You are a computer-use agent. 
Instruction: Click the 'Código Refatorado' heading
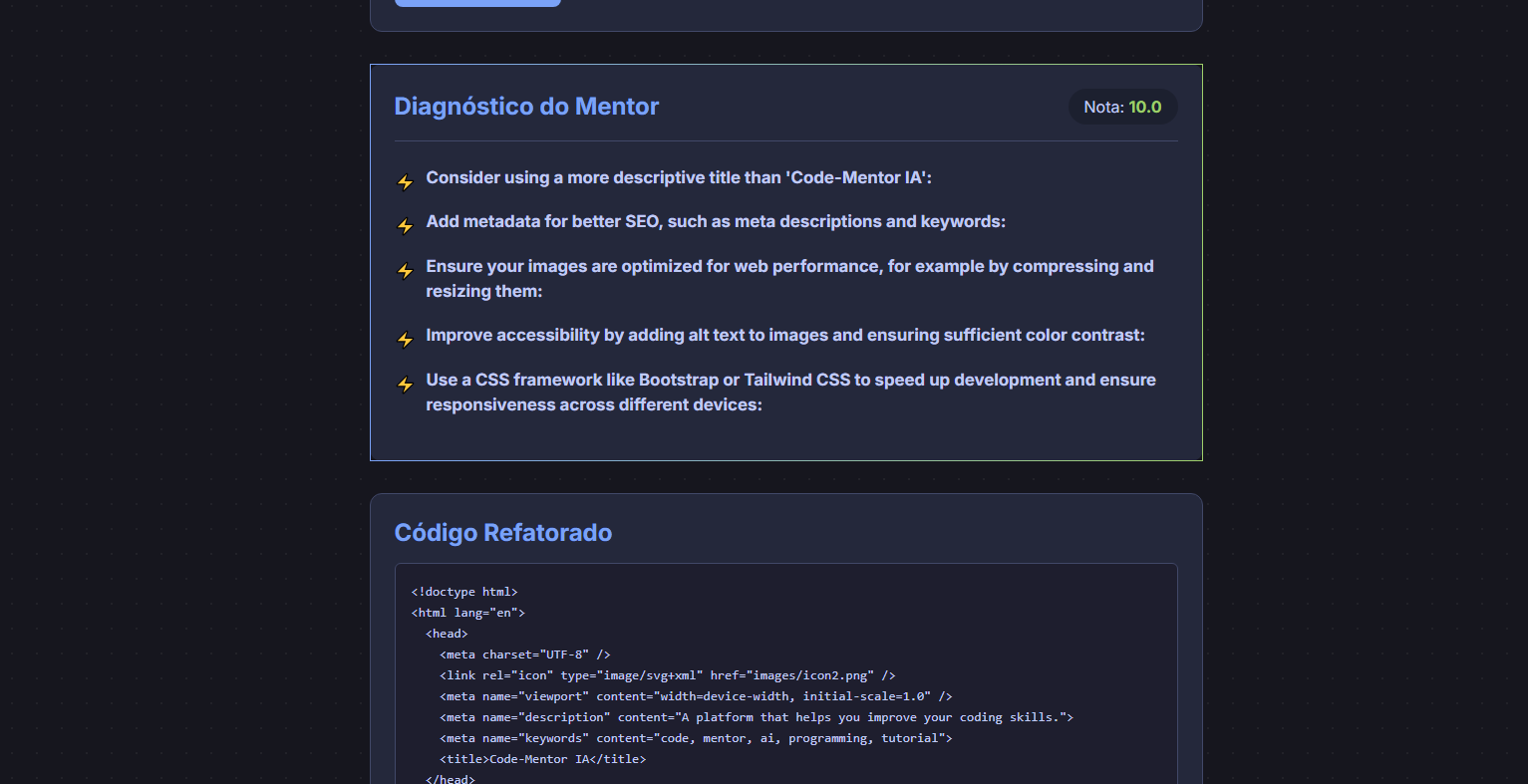click(x=502, y=533)
